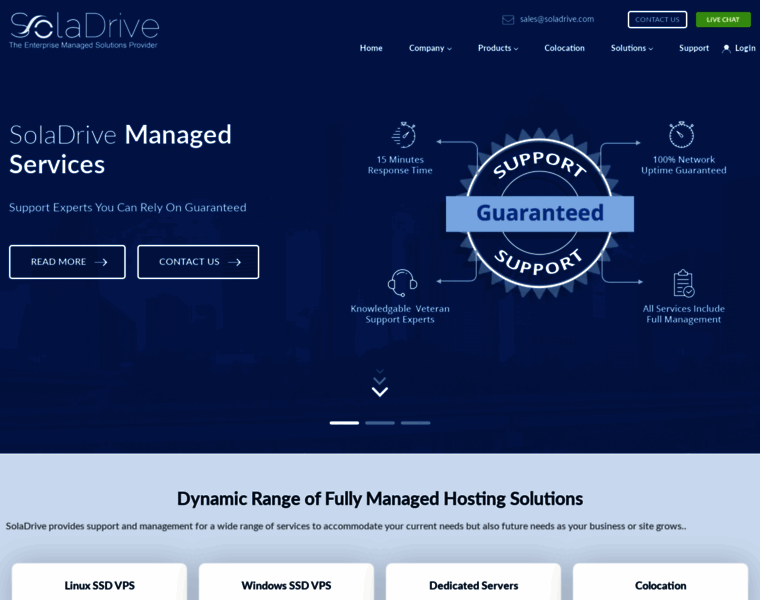
Task: Select the third slide indicator
Action: (416, 423)
